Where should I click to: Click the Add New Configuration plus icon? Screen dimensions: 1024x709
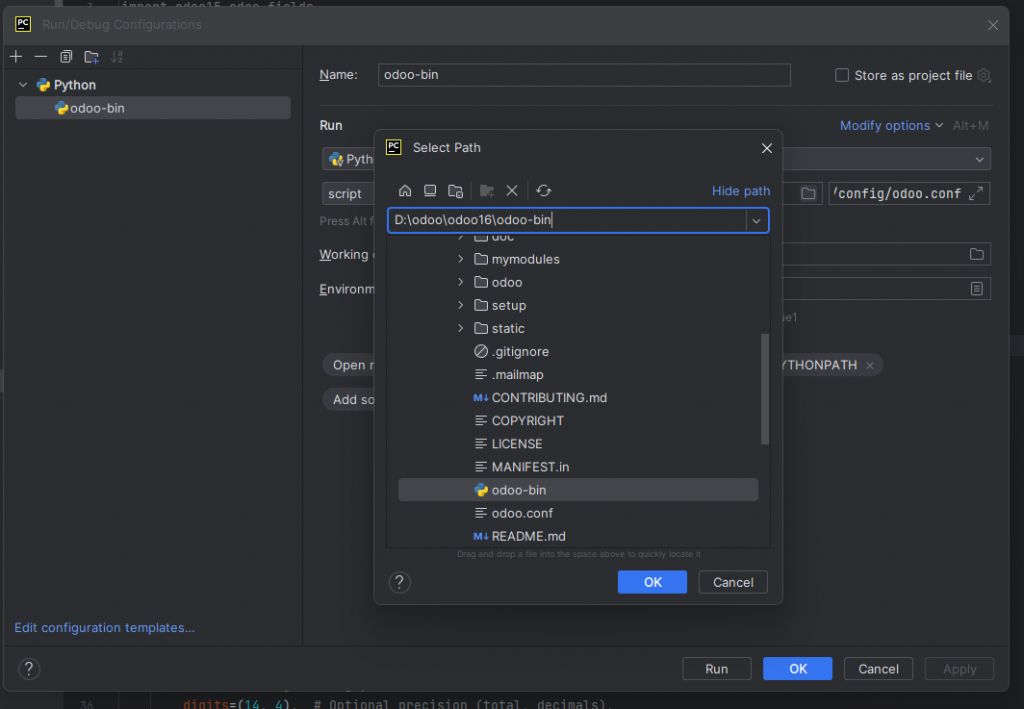pos(16,57)
